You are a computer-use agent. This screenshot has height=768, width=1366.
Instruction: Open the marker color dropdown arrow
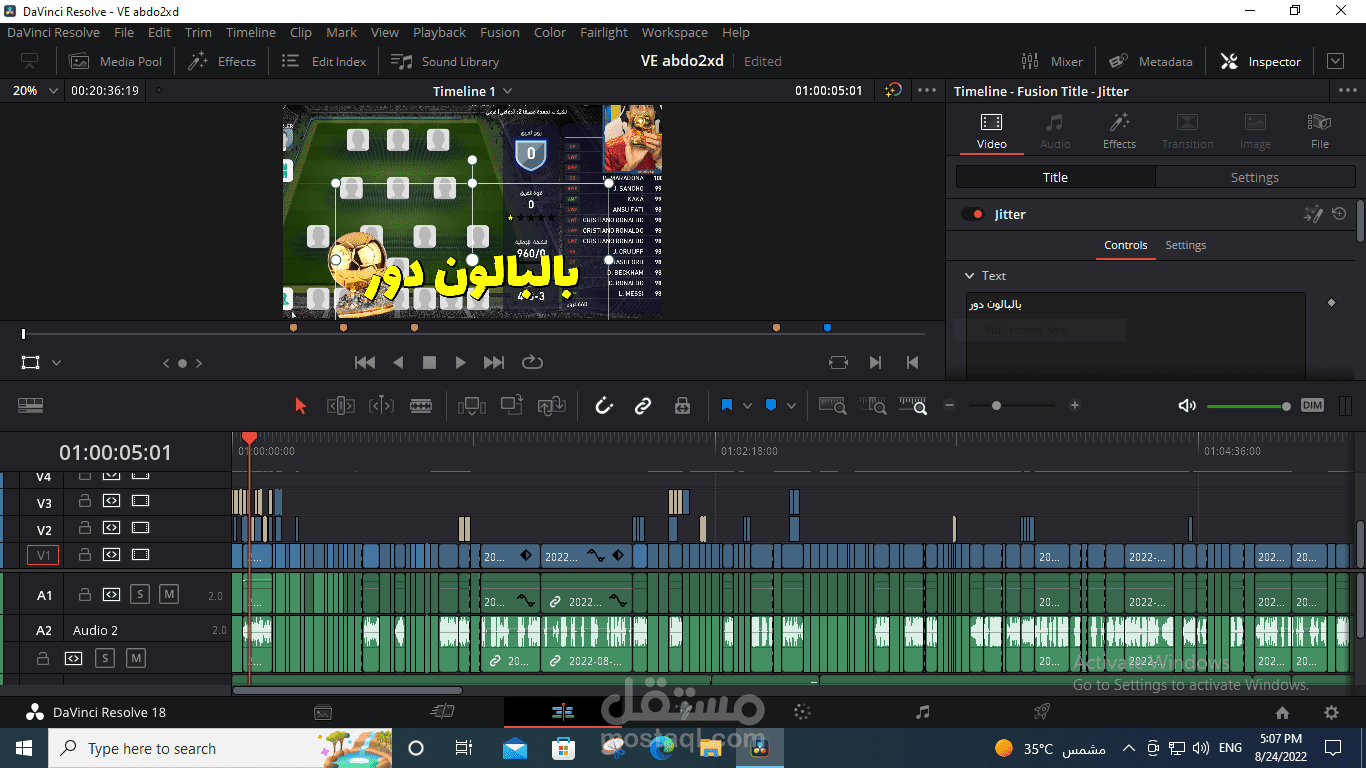(x=791, y=406)
